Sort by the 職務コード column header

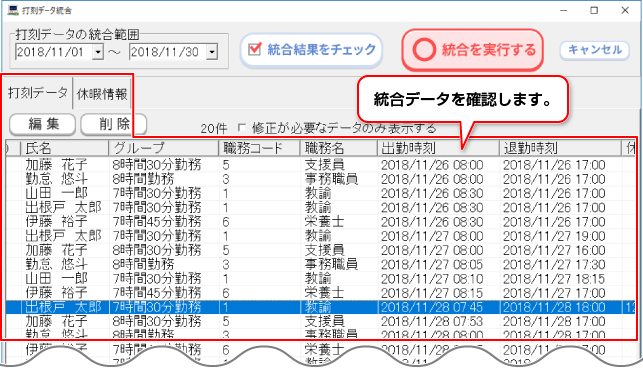point(259,148)
